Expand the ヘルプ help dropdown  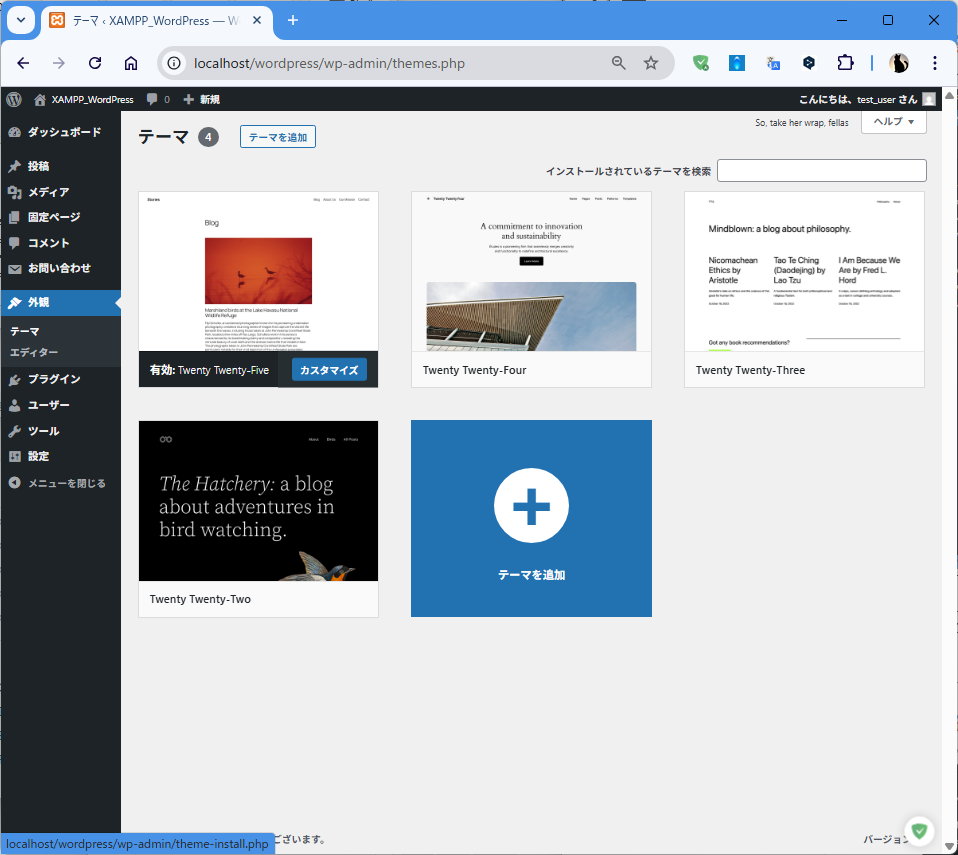click(893, 121)
